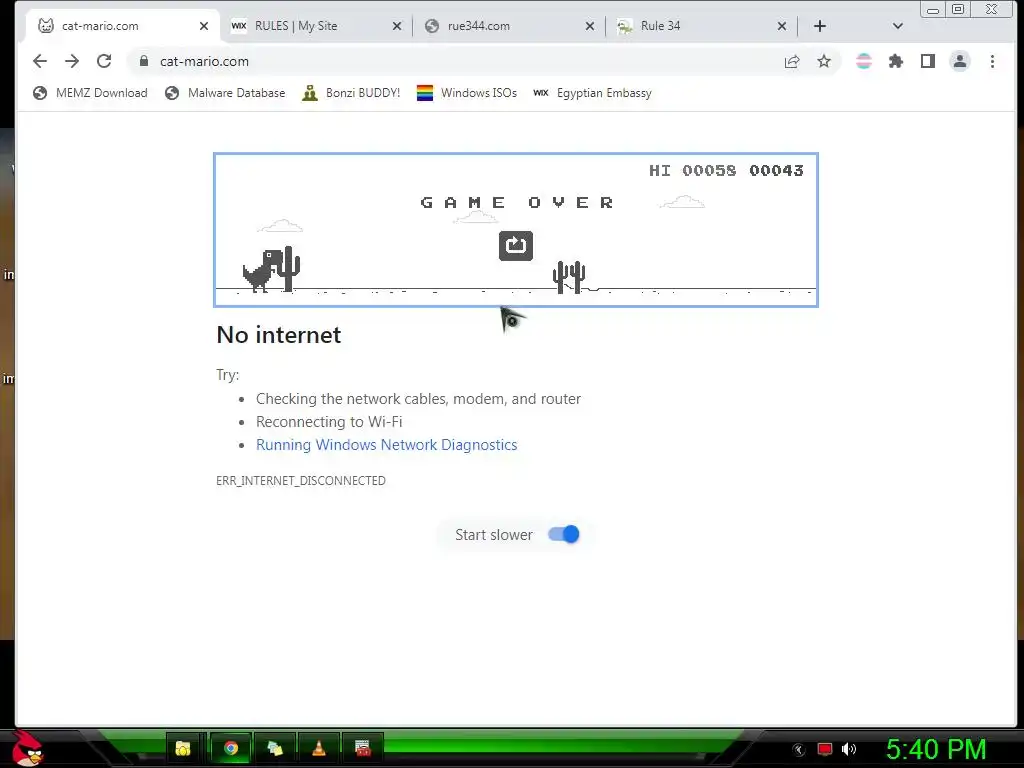Click the lock site info icon
1024x768 pixels.
[x=144, y=61]
